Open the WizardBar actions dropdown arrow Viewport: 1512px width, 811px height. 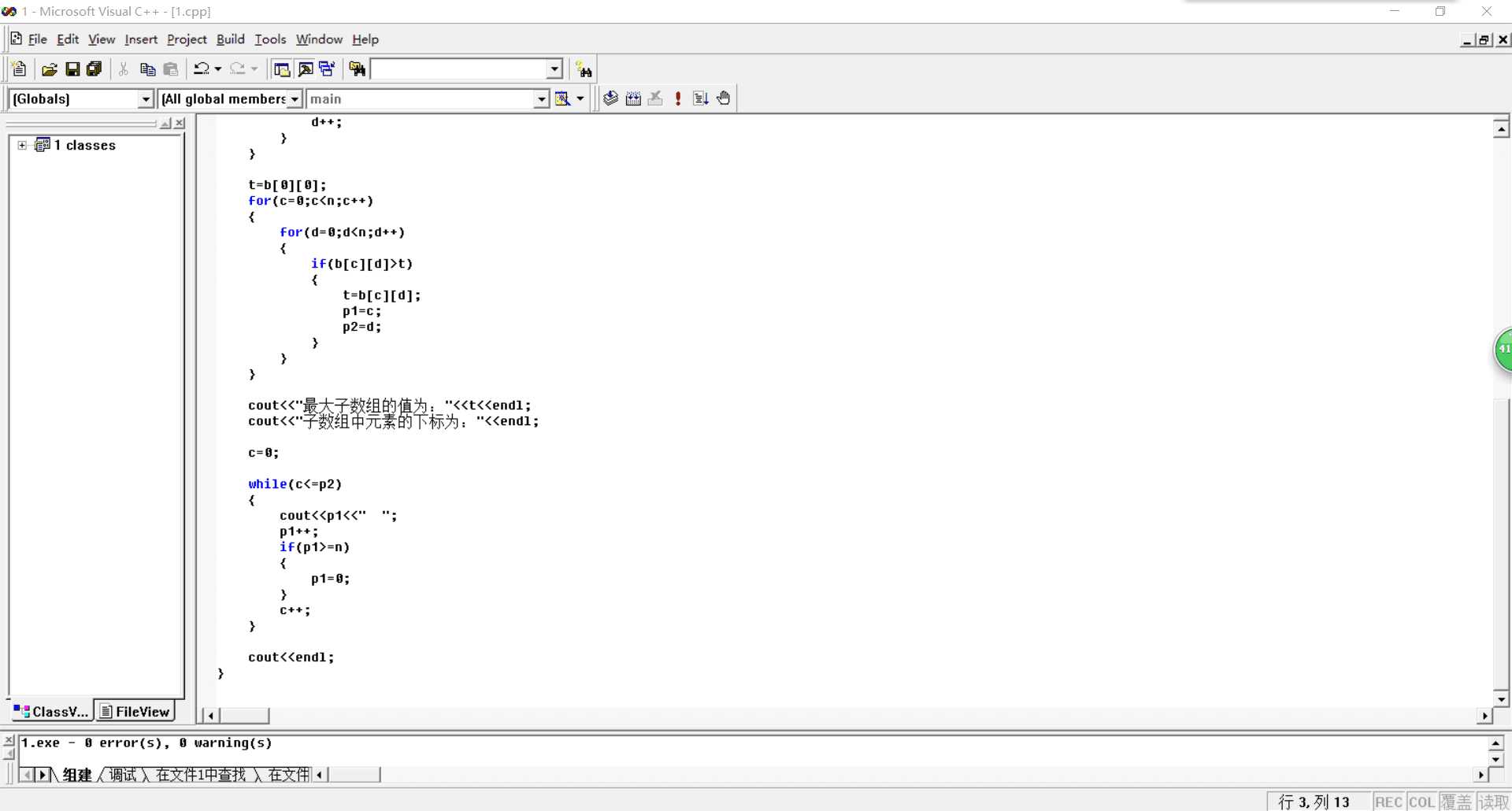(580, 98)
